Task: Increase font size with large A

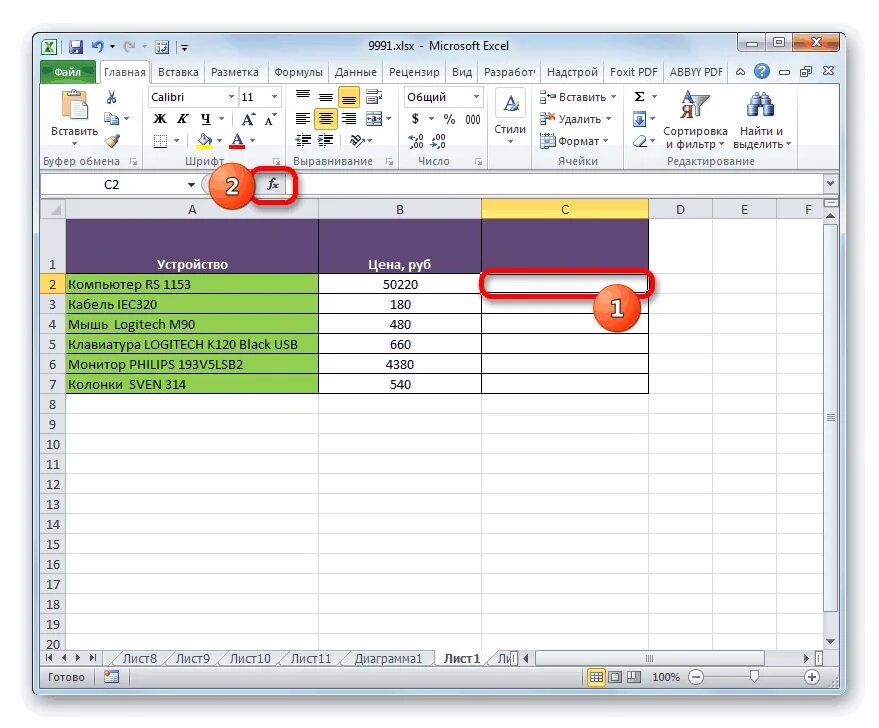Action: (x=248, y=119)
